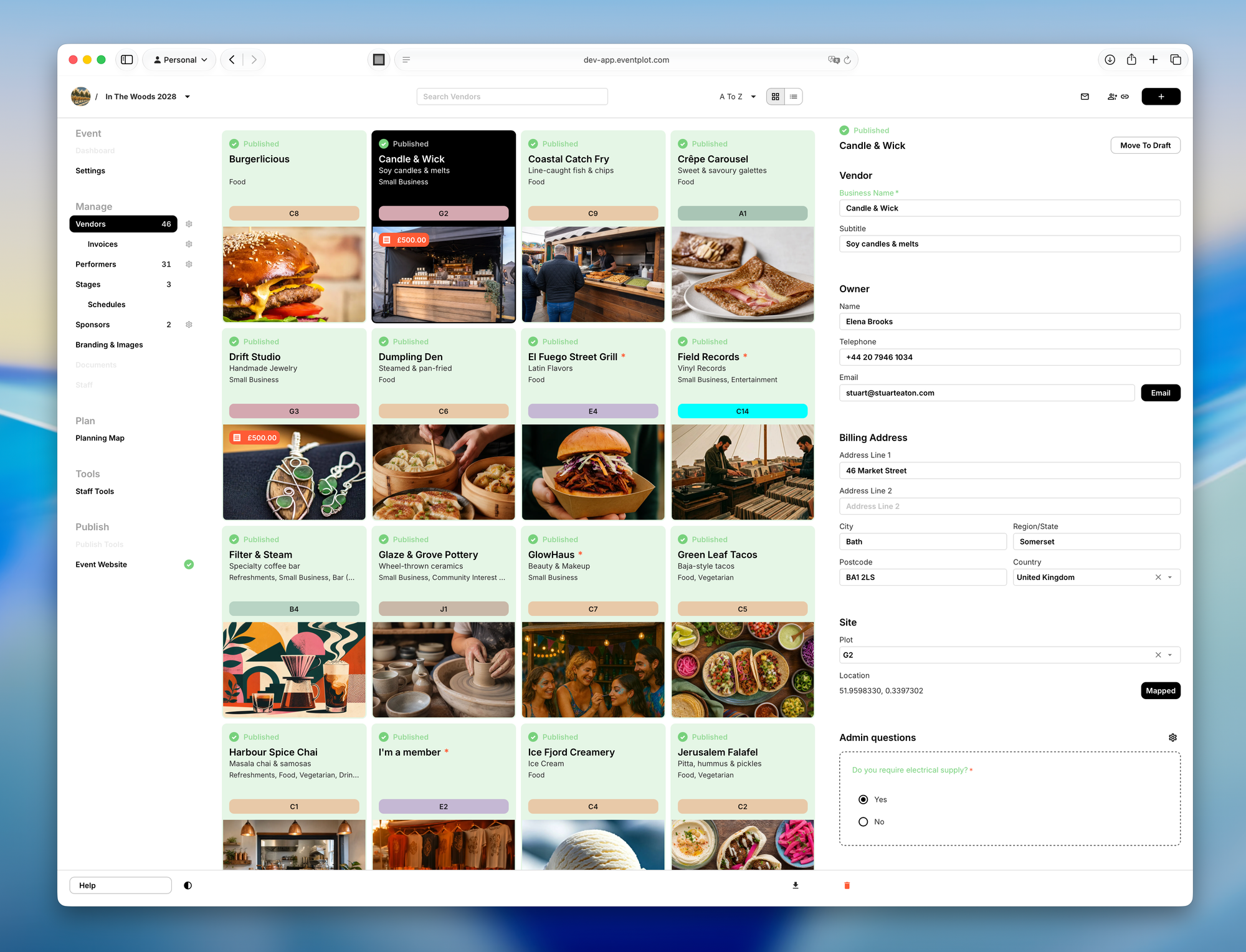
Task: Open Safari downloads icon
Action: point(1110,60)
